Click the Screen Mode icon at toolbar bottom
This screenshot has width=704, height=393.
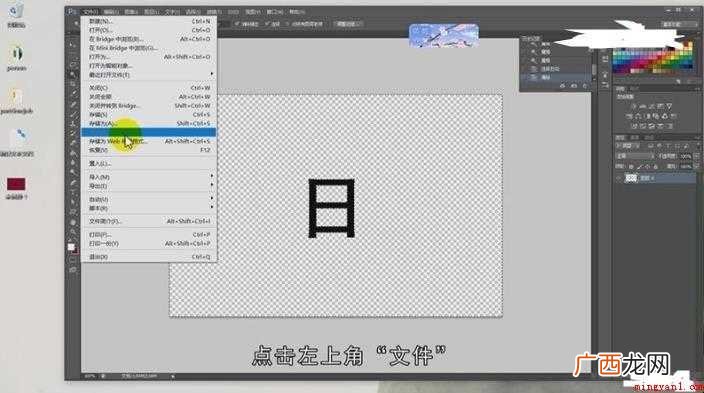(73, 270)
